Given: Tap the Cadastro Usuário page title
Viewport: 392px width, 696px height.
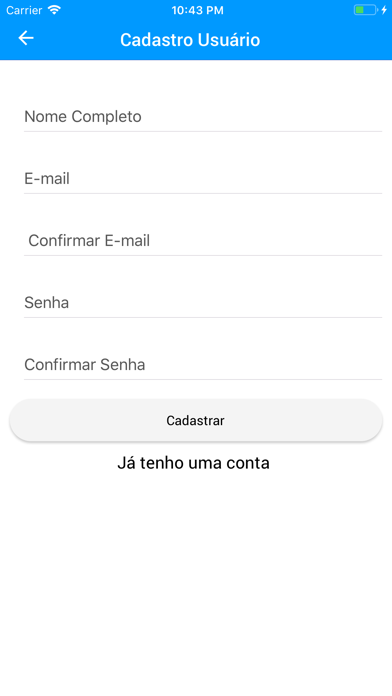Looking at the screenshot, I should pos(190,40).
